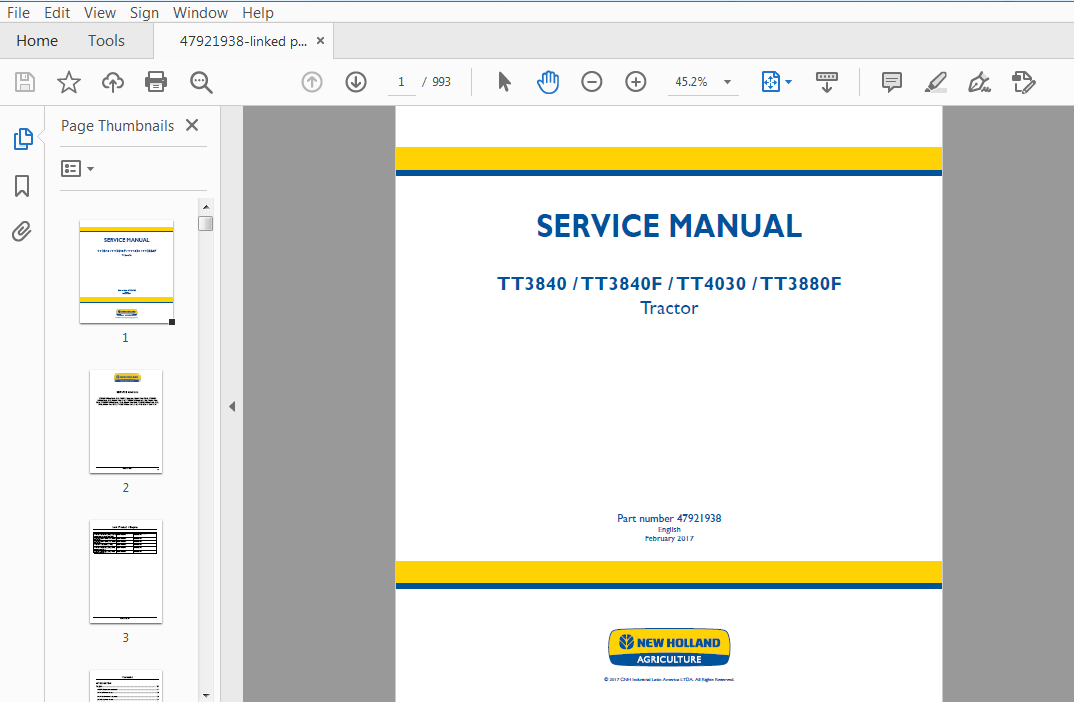Click Part number 47921938 text
1074x702 pixels.
(669, 518)
